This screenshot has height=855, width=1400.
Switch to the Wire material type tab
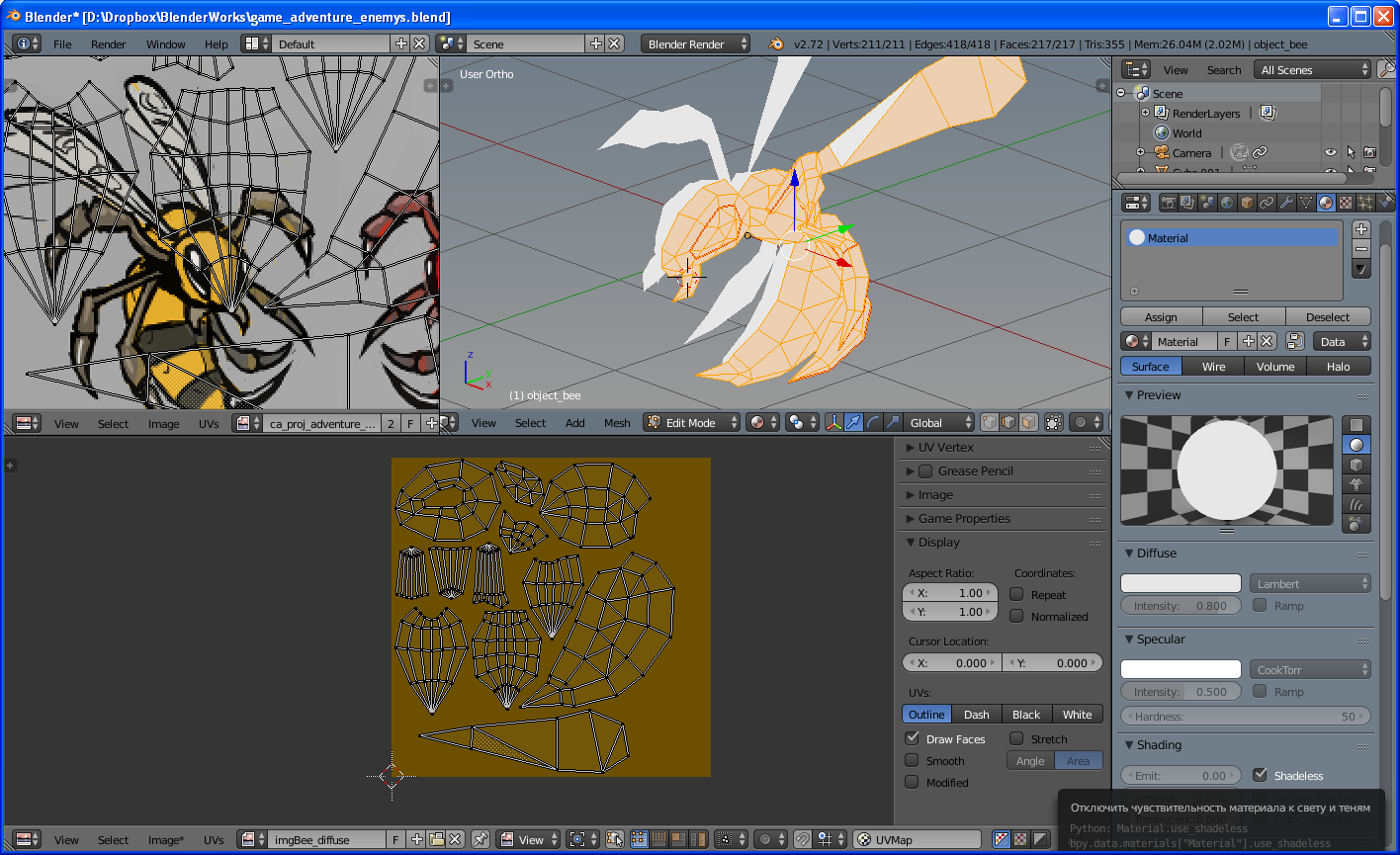tap(1214, 366)
